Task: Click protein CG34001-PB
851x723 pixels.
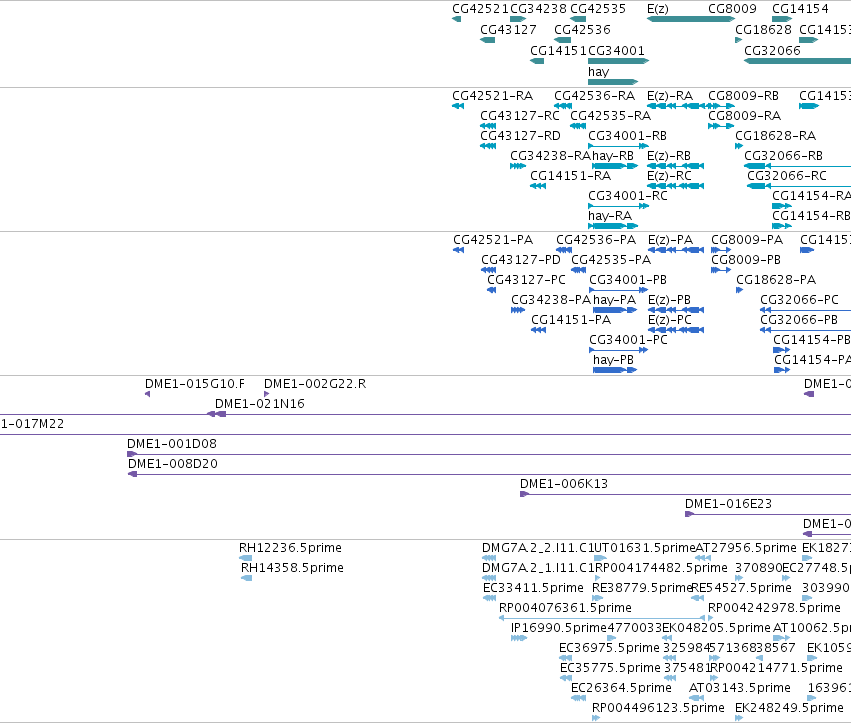Action: coord(628,280)
